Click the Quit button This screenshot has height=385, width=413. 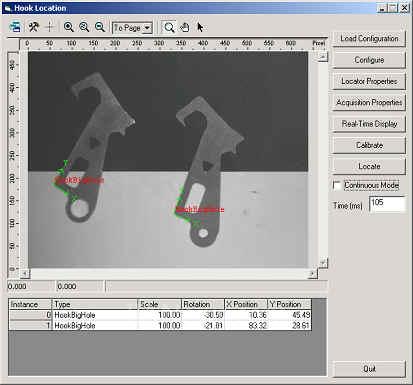369,369
